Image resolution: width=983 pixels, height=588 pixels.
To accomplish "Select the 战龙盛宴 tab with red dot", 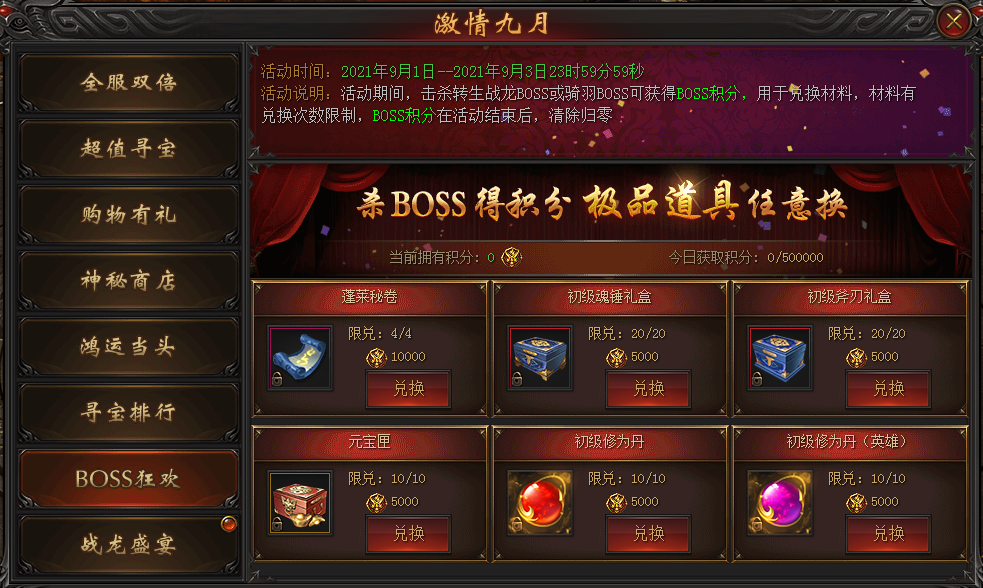I will 129,543.
